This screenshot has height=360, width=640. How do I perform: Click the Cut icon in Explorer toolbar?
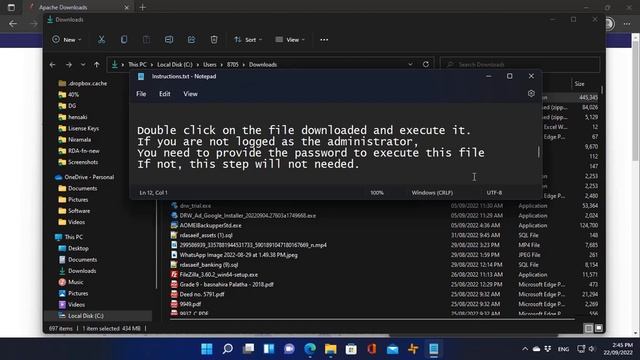tap(101, 40)
